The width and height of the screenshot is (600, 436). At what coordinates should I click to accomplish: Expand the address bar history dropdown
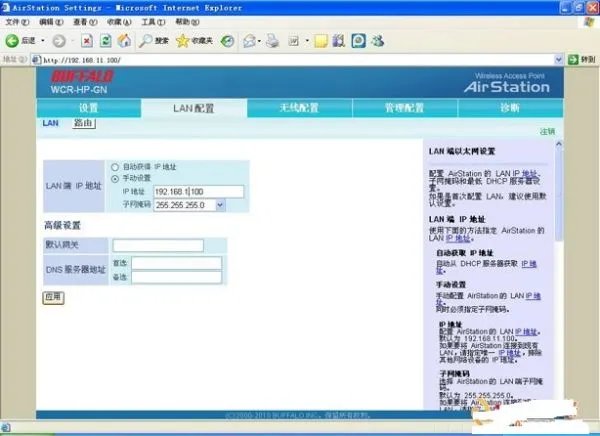click(x=558, y=59)
